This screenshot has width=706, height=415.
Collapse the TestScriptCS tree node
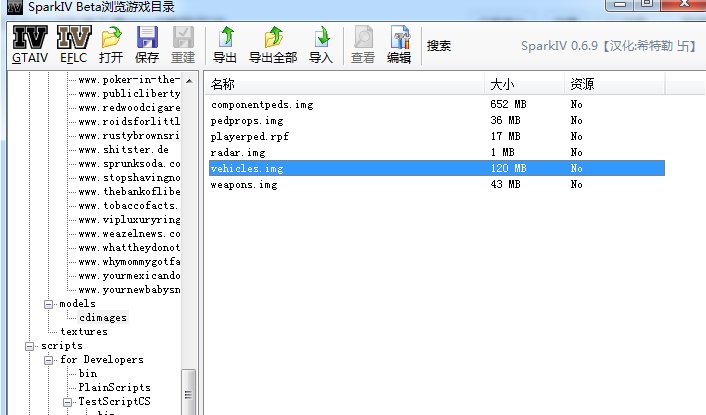pyautogui.click(x=66, y=402)
